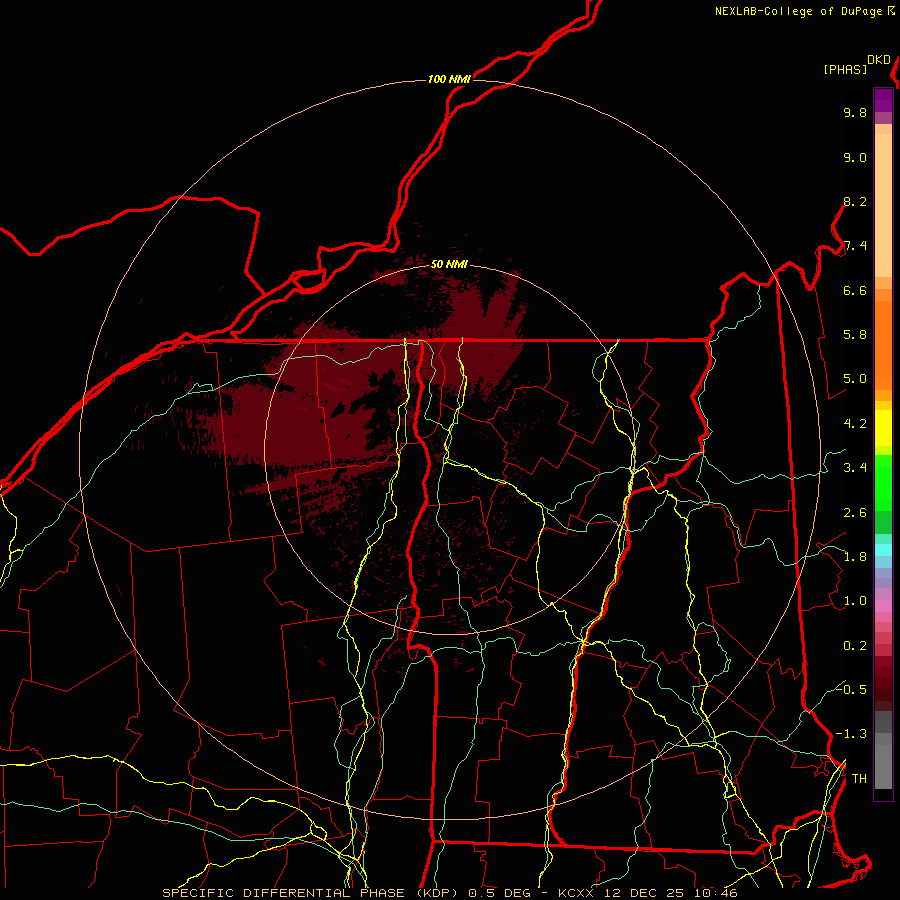Screen dimensions: 900x900
Task: Click the 0.2 legend value
Action: point(855,646)
